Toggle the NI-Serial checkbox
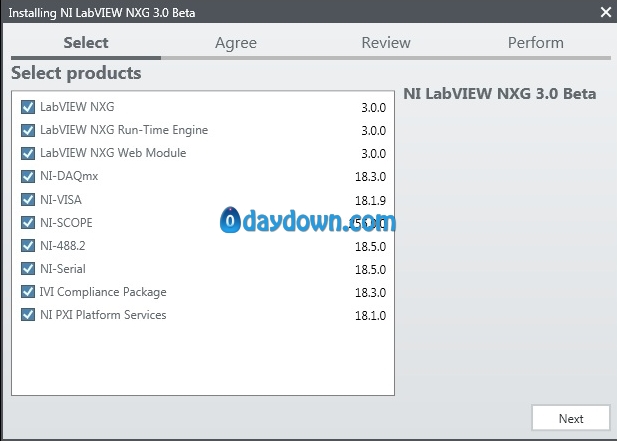The width and height of the screenshot is (617, 441). [28, 269]
